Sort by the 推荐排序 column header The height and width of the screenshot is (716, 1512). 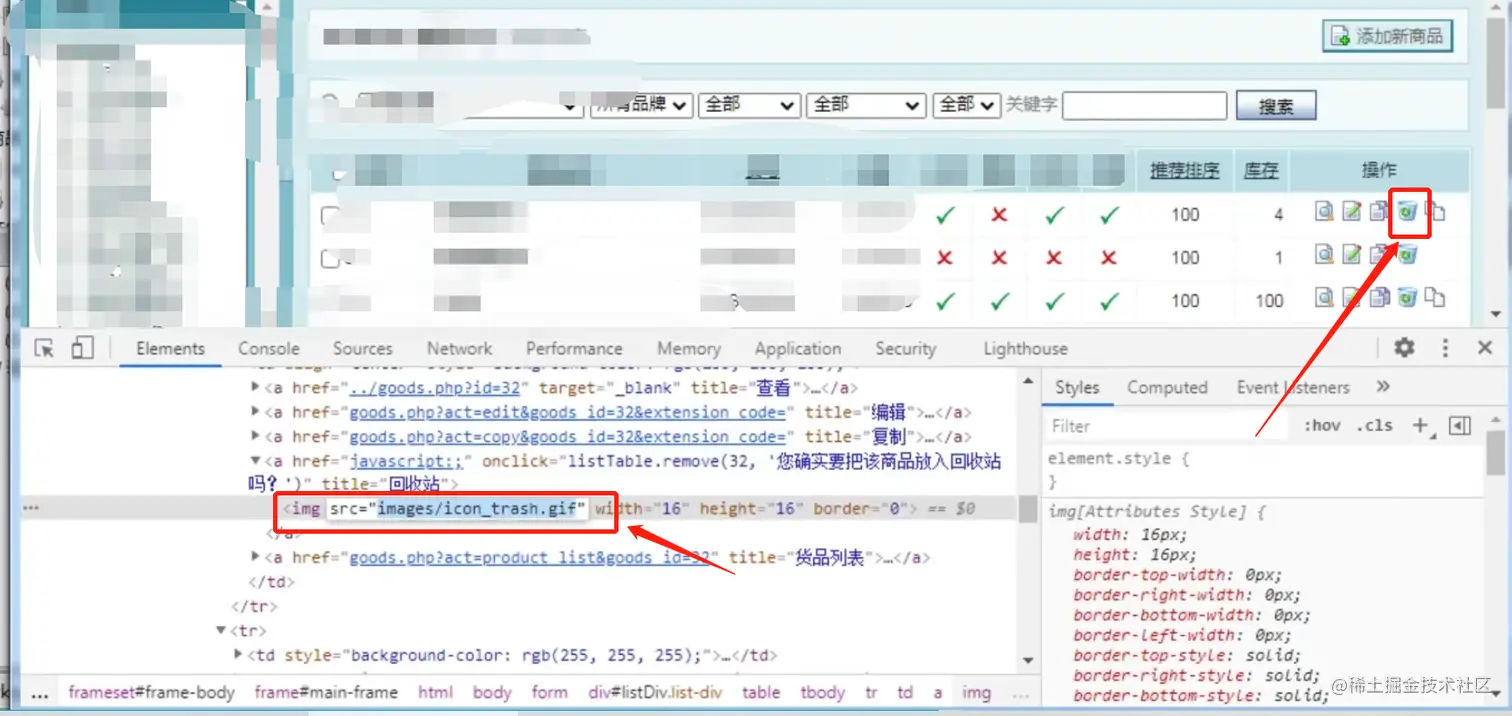tap(1185, 170)
